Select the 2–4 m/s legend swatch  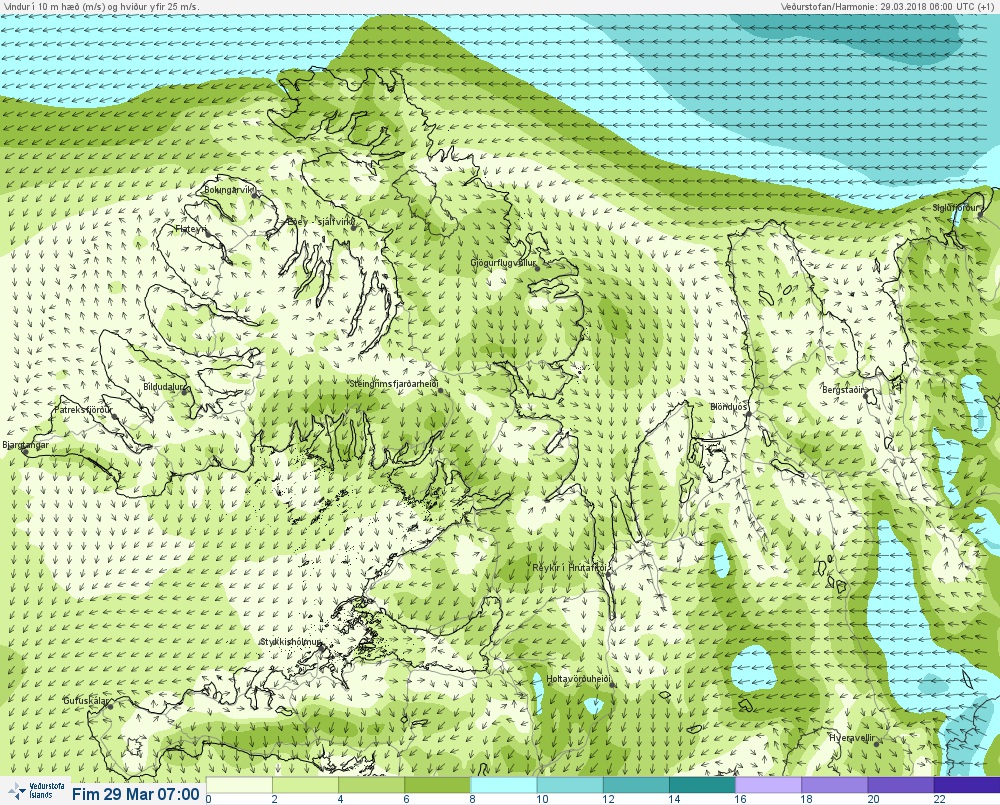pyautogui.click(x=305, y=785)
